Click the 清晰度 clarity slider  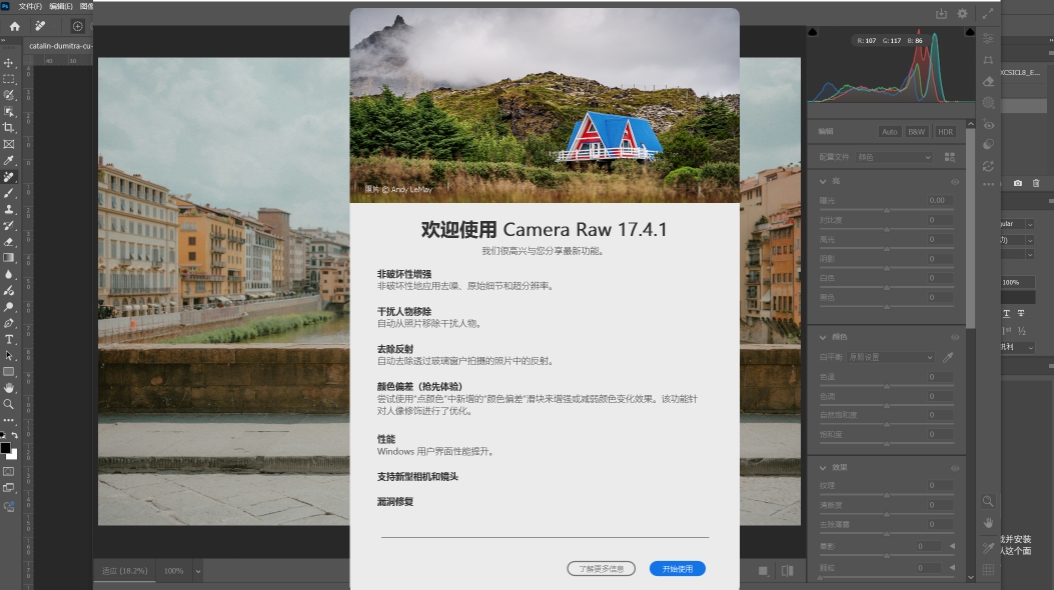pos(887,515)
